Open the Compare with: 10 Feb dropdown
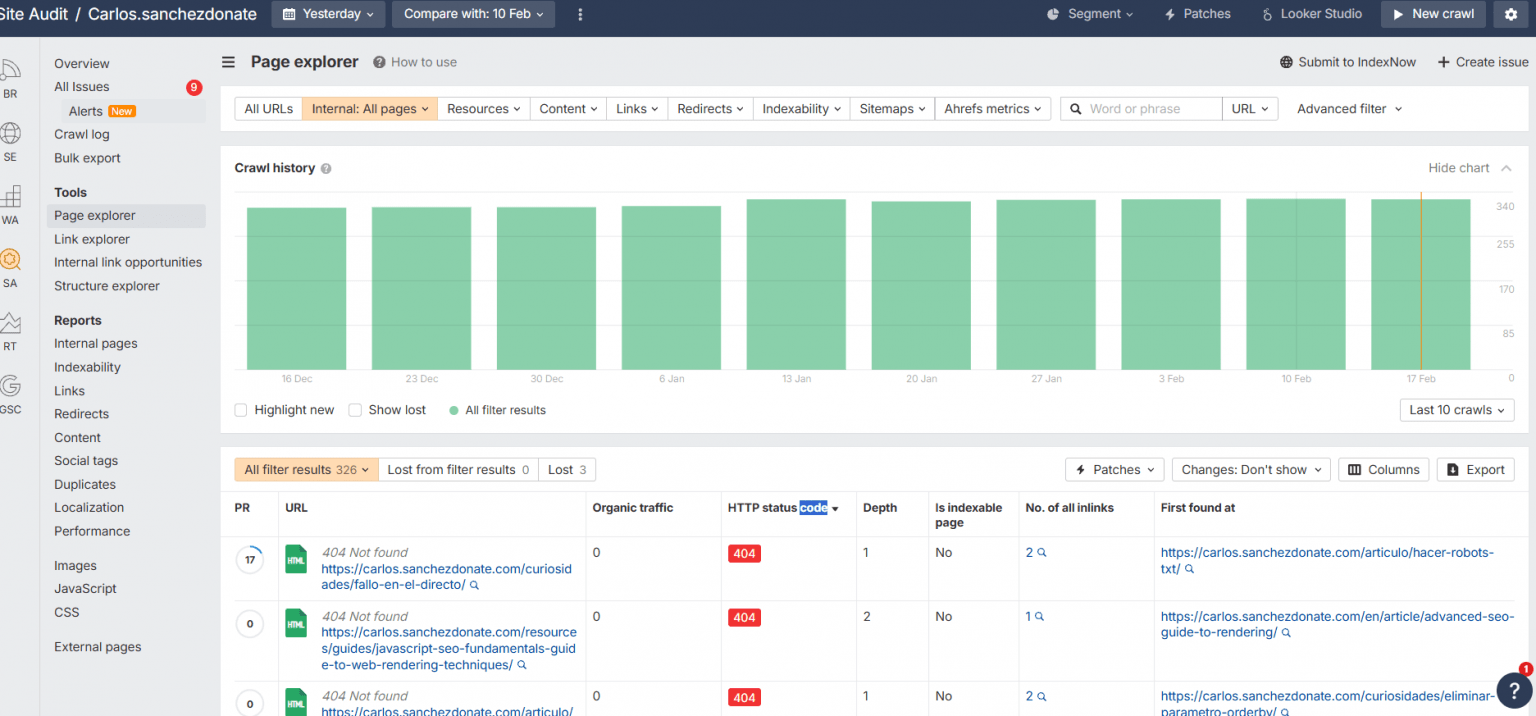Screen dimensions: 1536x716 473,14
